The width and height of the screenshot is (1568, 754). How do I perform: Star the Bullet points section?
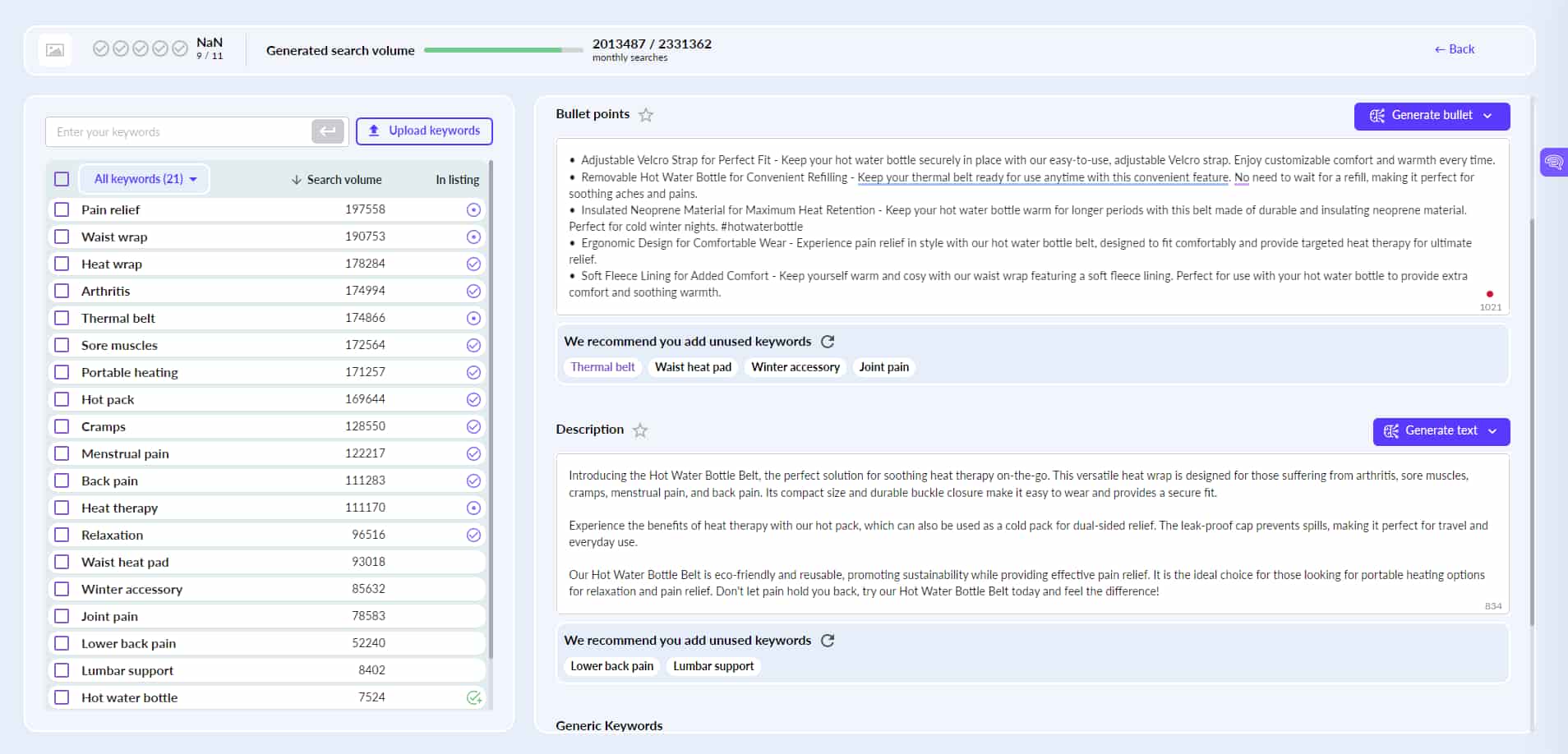(x=646, y=115)
